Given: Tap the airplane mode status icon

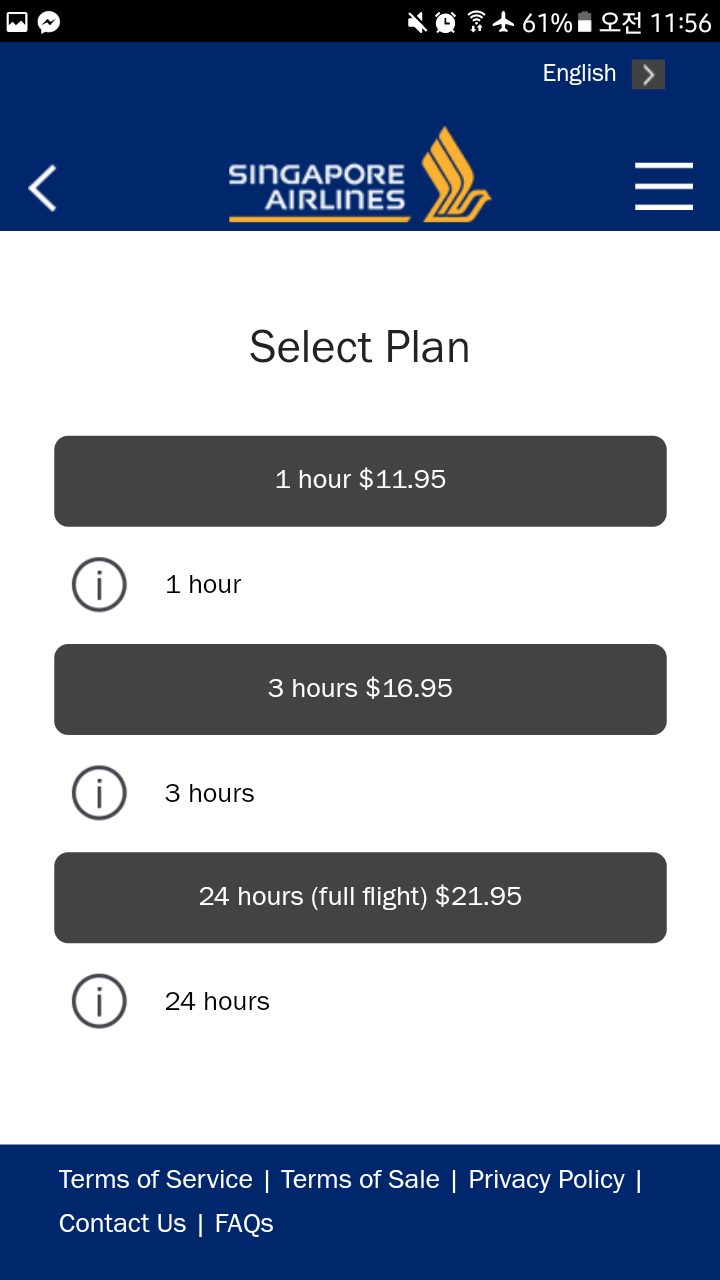Looking at the screenshot, I should [x=504, y=22].
